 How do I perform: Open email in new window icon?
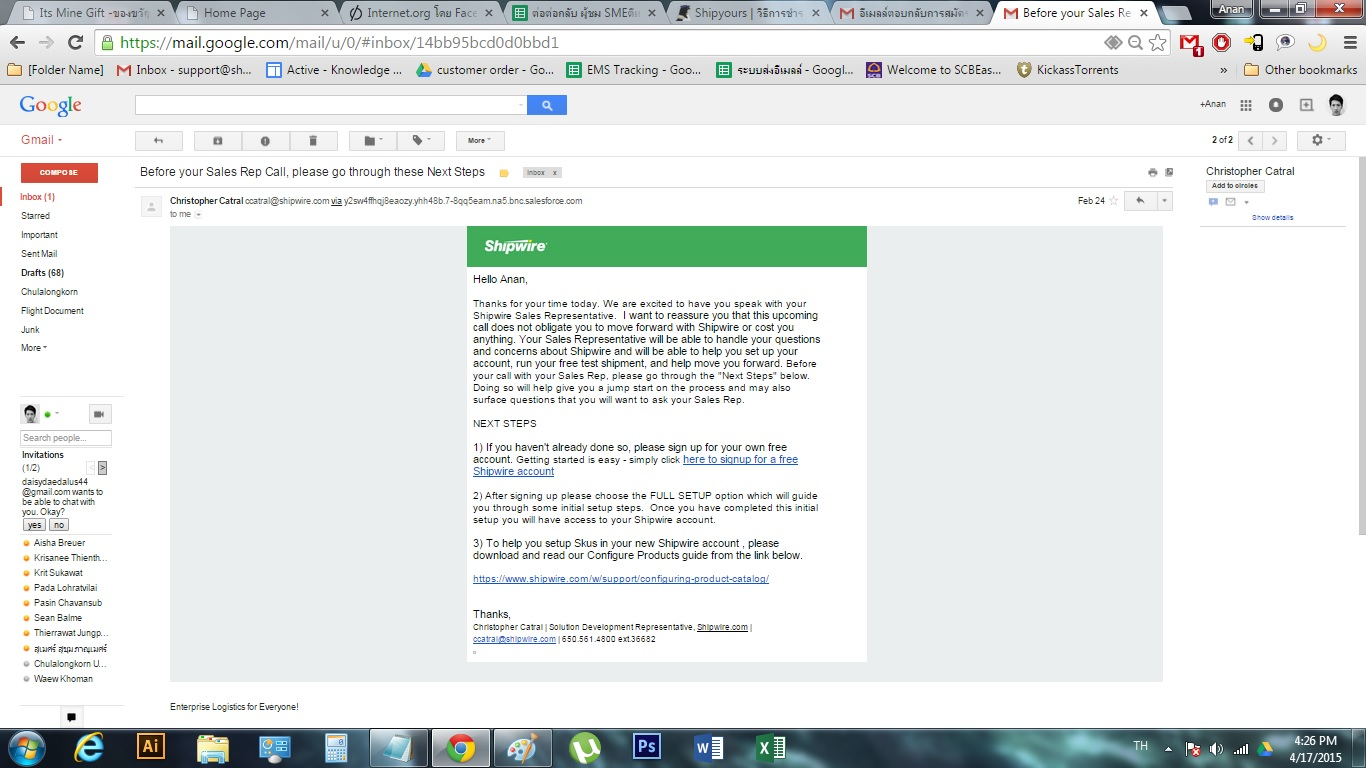point(1169,173)
